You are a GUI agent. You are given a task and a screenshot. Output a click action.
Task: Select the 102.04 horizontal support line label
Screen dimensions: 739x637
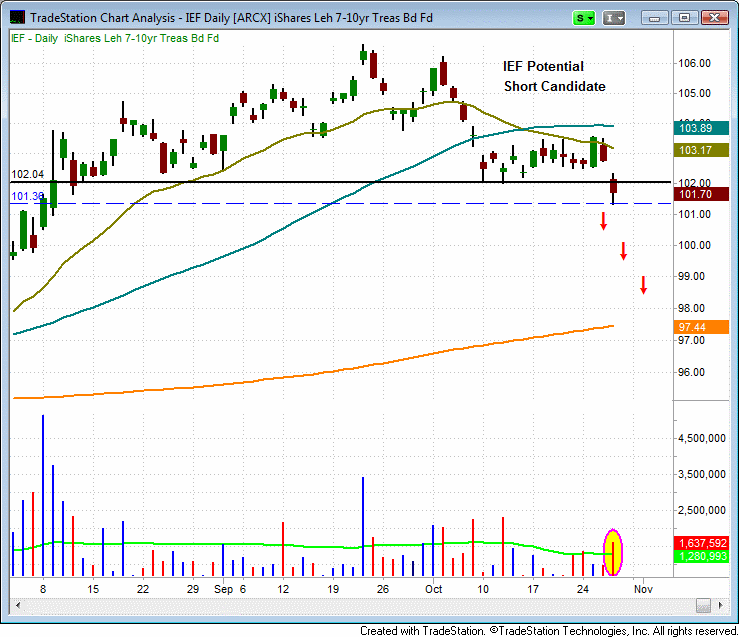pos(27,174)
